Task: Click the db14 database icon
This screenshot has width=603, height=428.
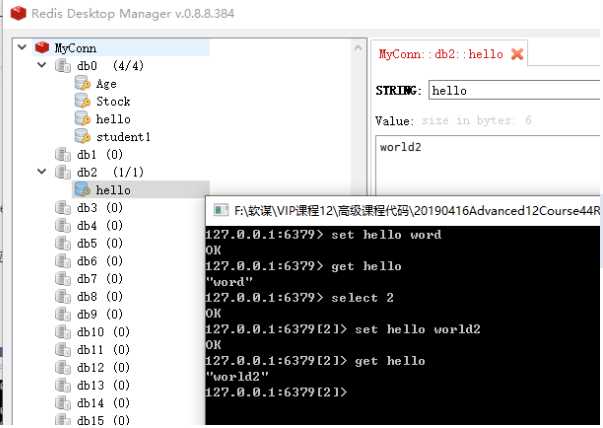Action: [63, 403]
